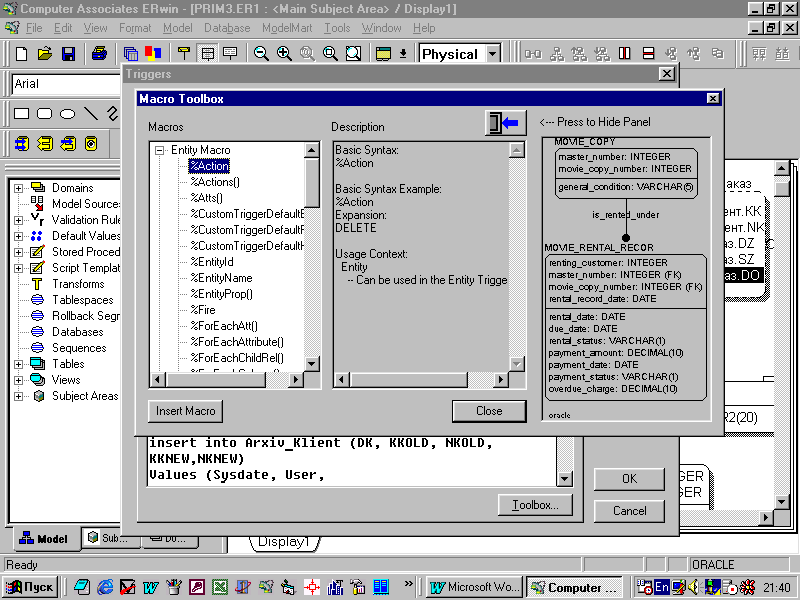Expand the Default Values tree node
Viewport: 800px width, 600px height.
coord(18,236)
